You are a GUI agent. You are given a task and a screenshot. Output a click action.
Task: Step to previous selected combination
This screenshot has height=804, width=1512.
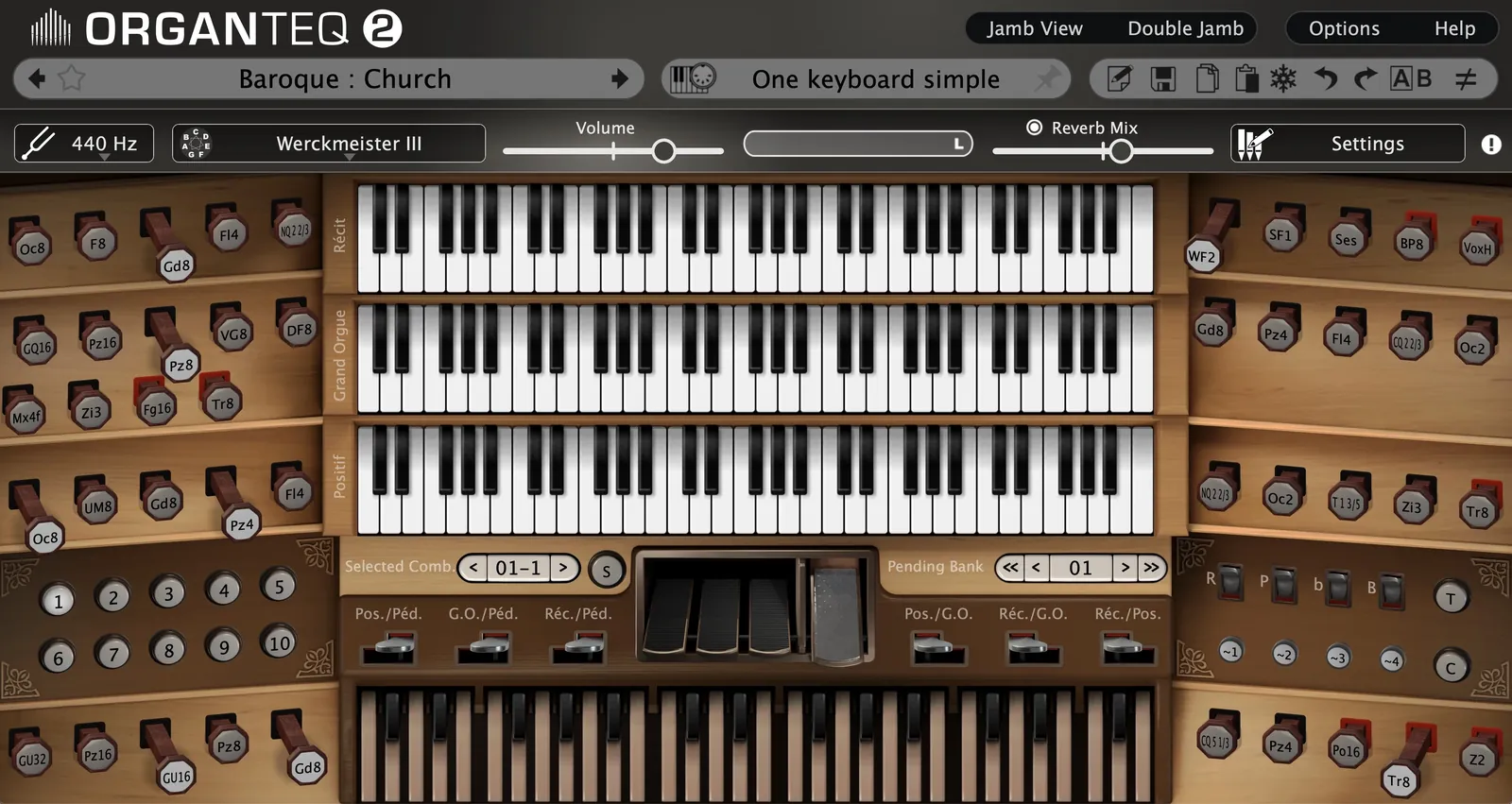point(473,568)
